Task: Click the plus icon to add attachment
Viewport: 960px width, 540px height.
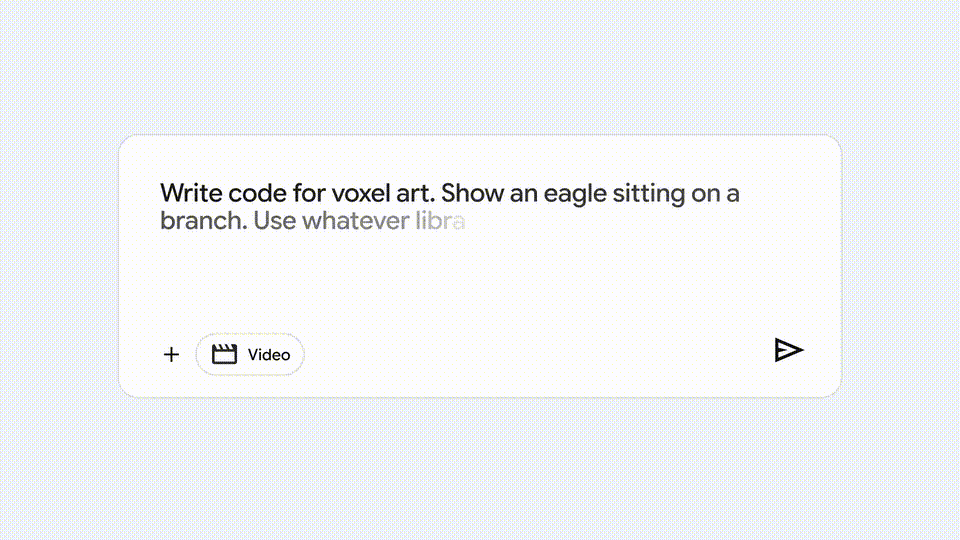Action: [x=171, y=354]
